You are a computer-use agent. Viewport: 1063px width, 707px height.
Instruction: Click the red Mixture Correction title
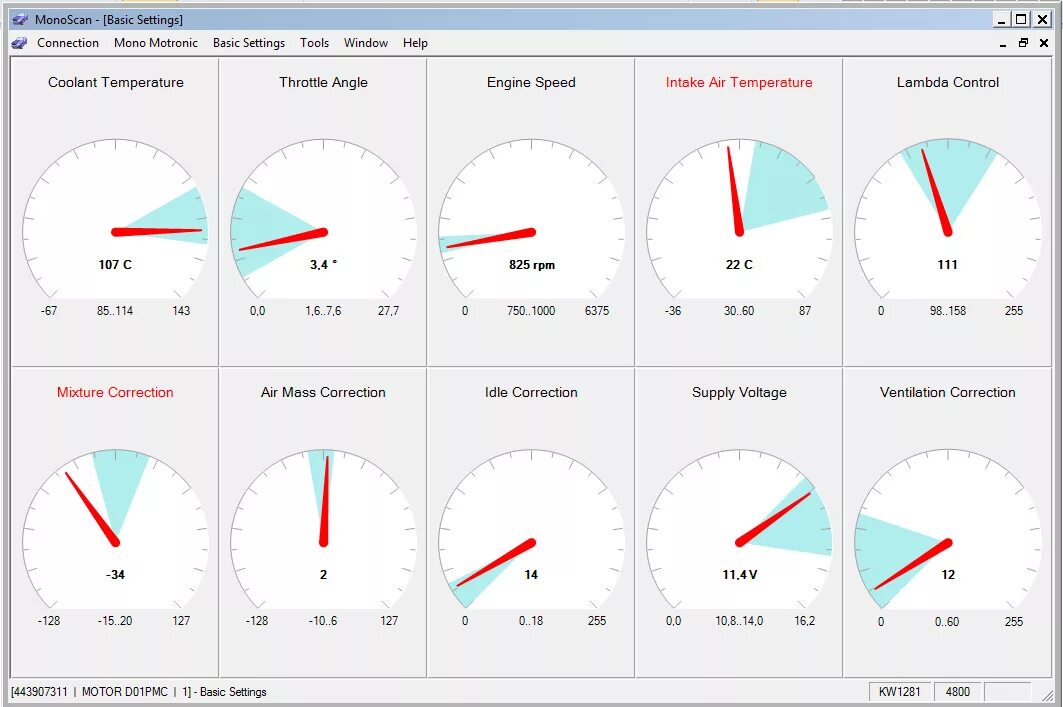tap(115, 392)
